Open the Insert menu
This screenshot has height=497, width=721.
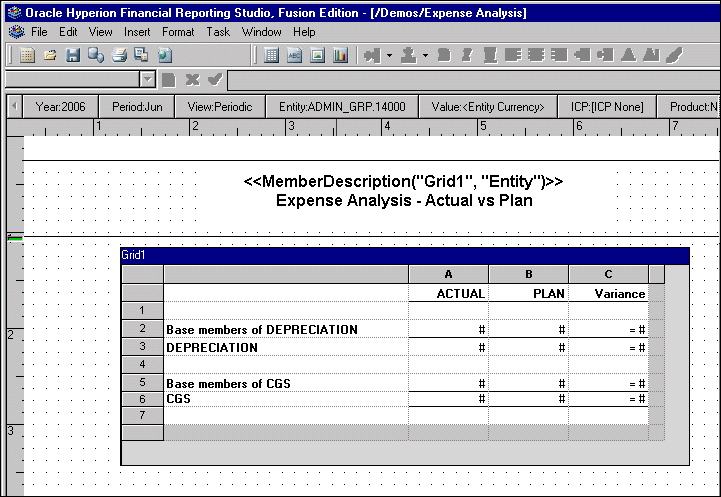137,32
